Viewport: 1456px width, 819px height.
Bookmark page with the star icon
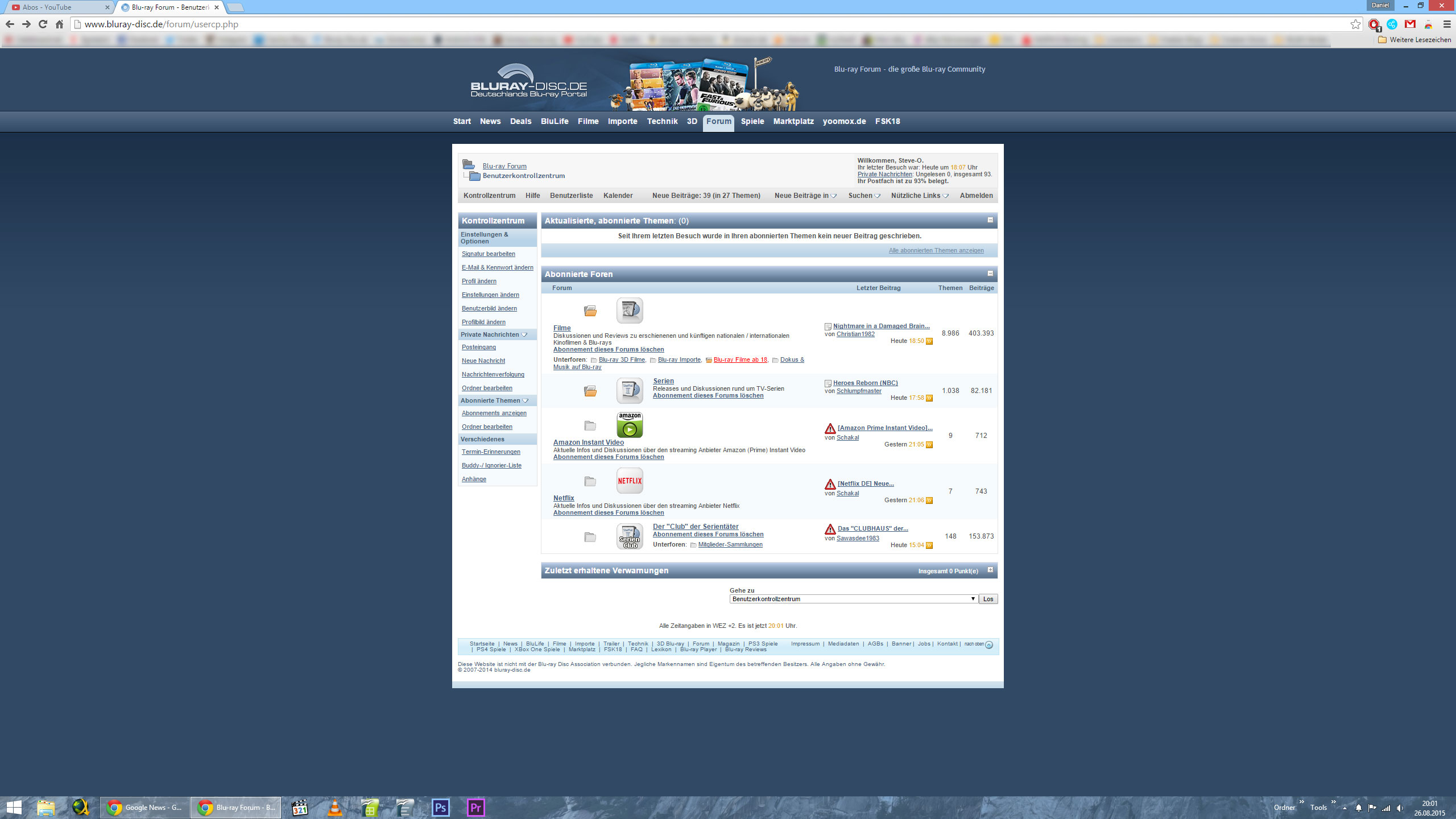[1355, 24]
